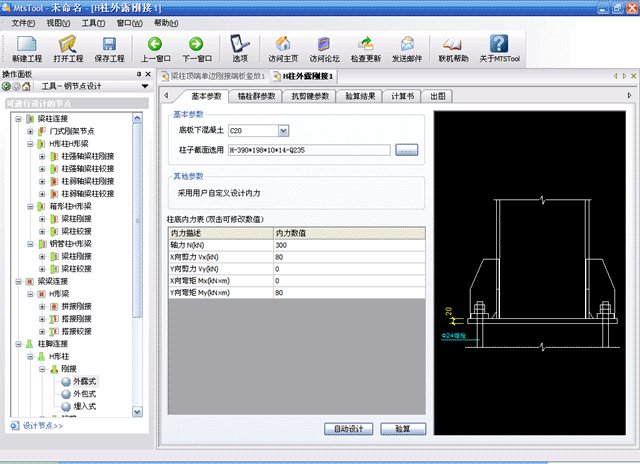
Task: Collapse the 柱脚连接 tree node
Action: (x=18, y=344)
